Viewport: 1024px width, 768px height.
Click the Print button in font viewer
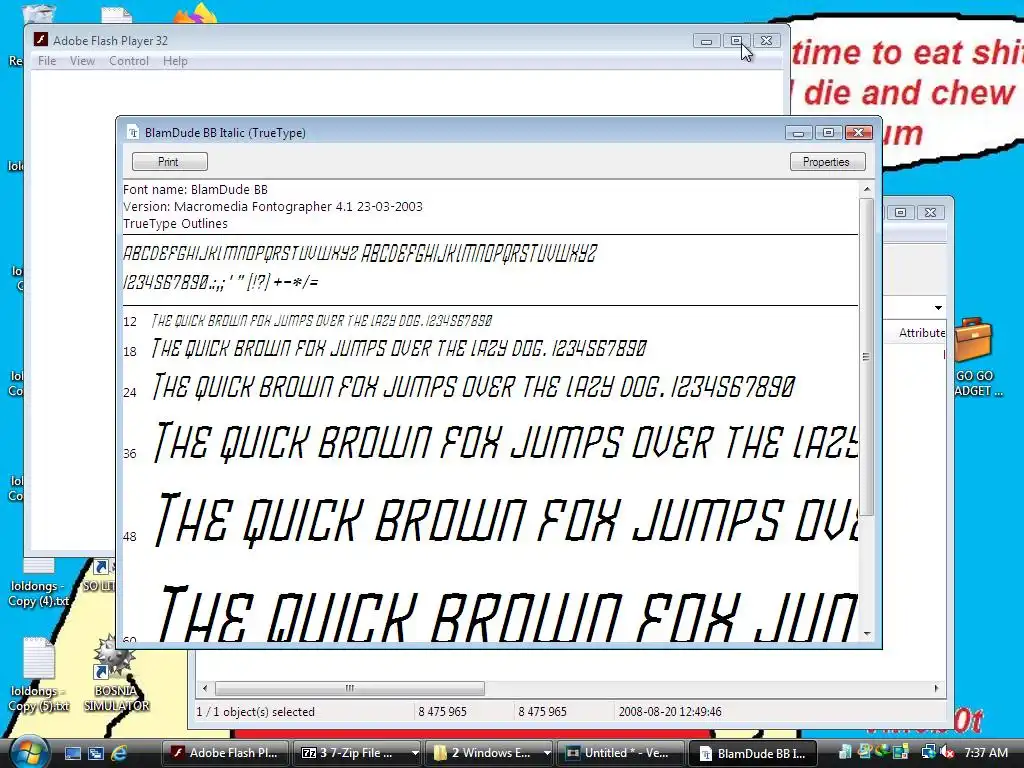click(170, 161)
